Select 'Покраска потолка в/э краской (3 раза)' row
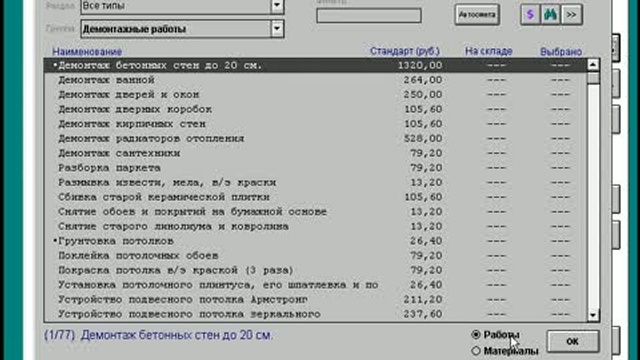 coord(315,270)
